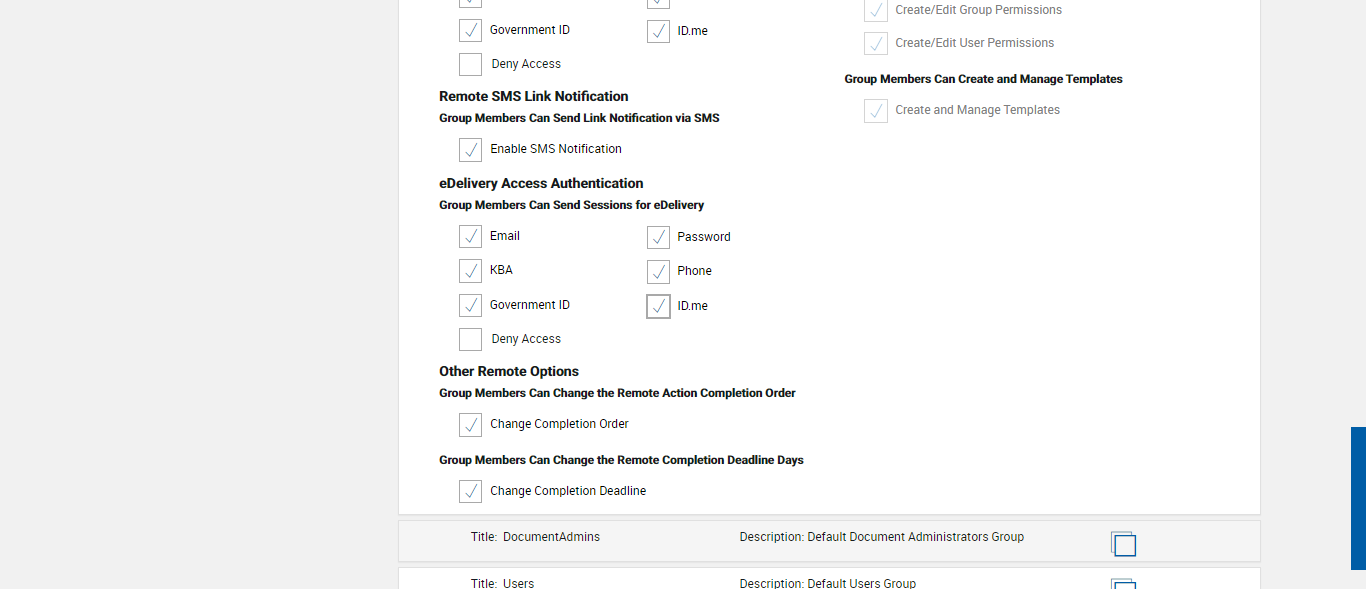1366x589 pixels.
Task: Toggle the Enable SMS Notification checkbox
Action: (x=471, y=150)
